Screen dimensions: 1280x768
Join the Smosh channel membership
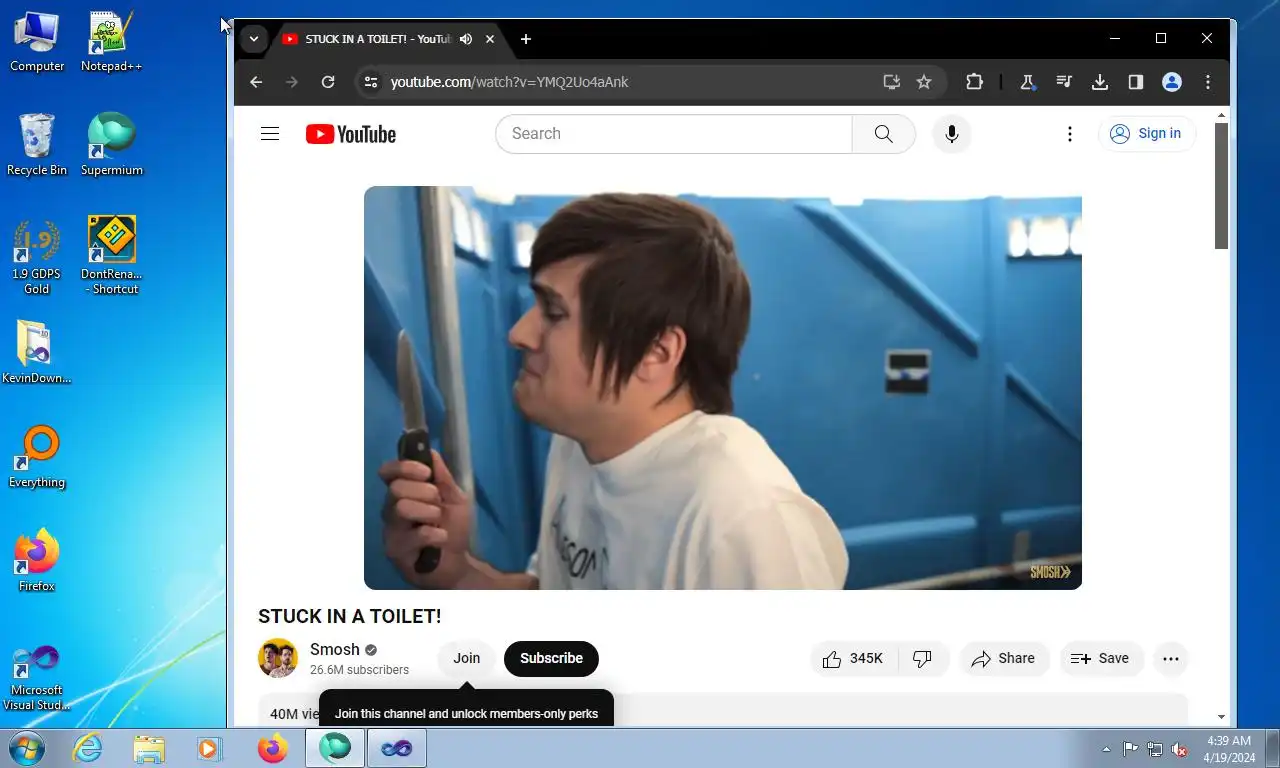(x=467, y=658)
